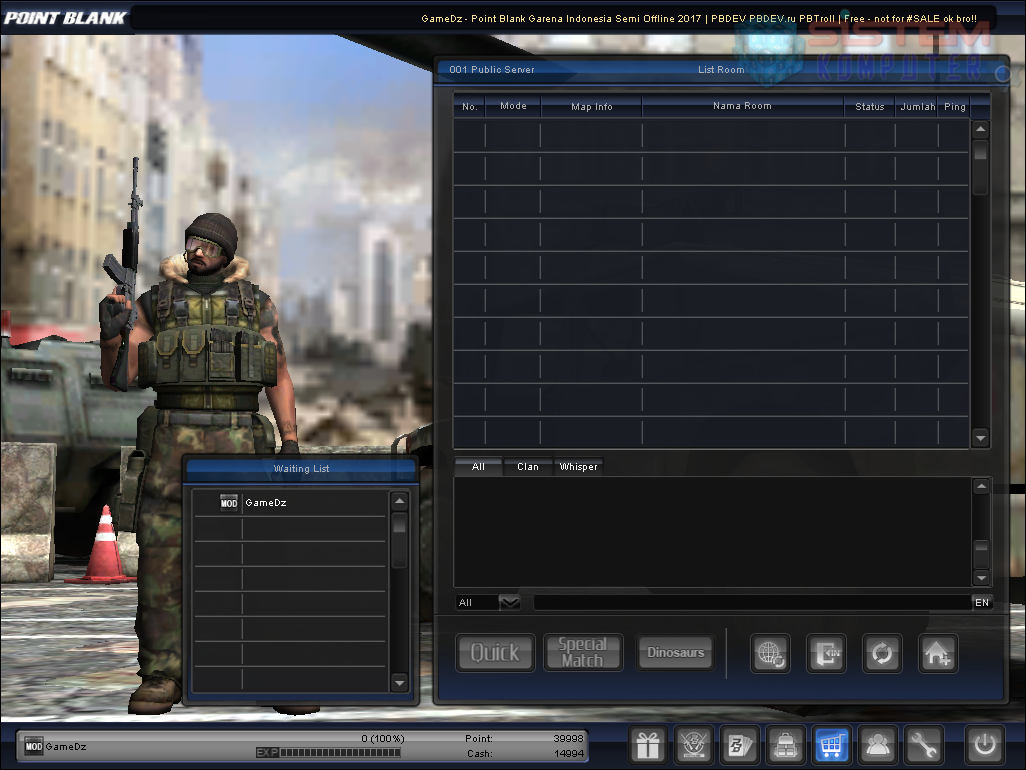Click Waiting List scrollbar down arrow
The width and height of the screenshot is (1026, 770).
point(399,683)
